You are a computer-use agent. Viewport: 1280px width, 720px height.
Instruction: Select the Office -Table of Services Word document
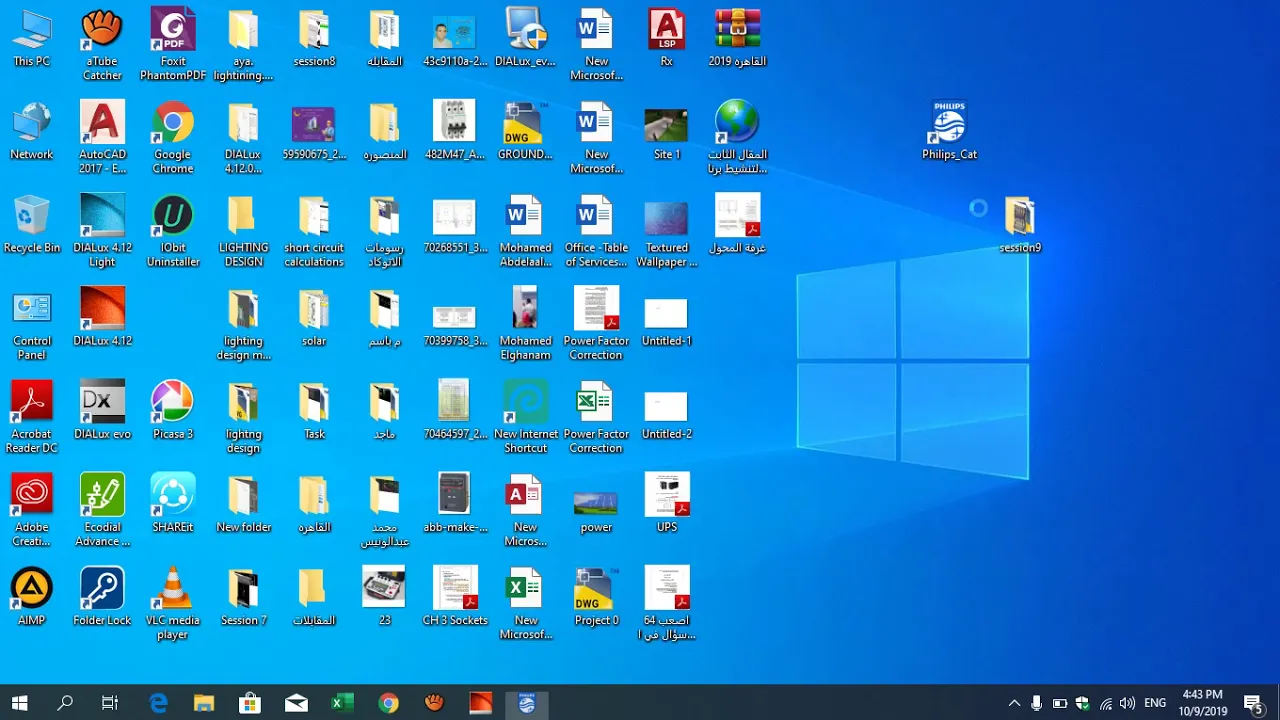click(596, 231)
